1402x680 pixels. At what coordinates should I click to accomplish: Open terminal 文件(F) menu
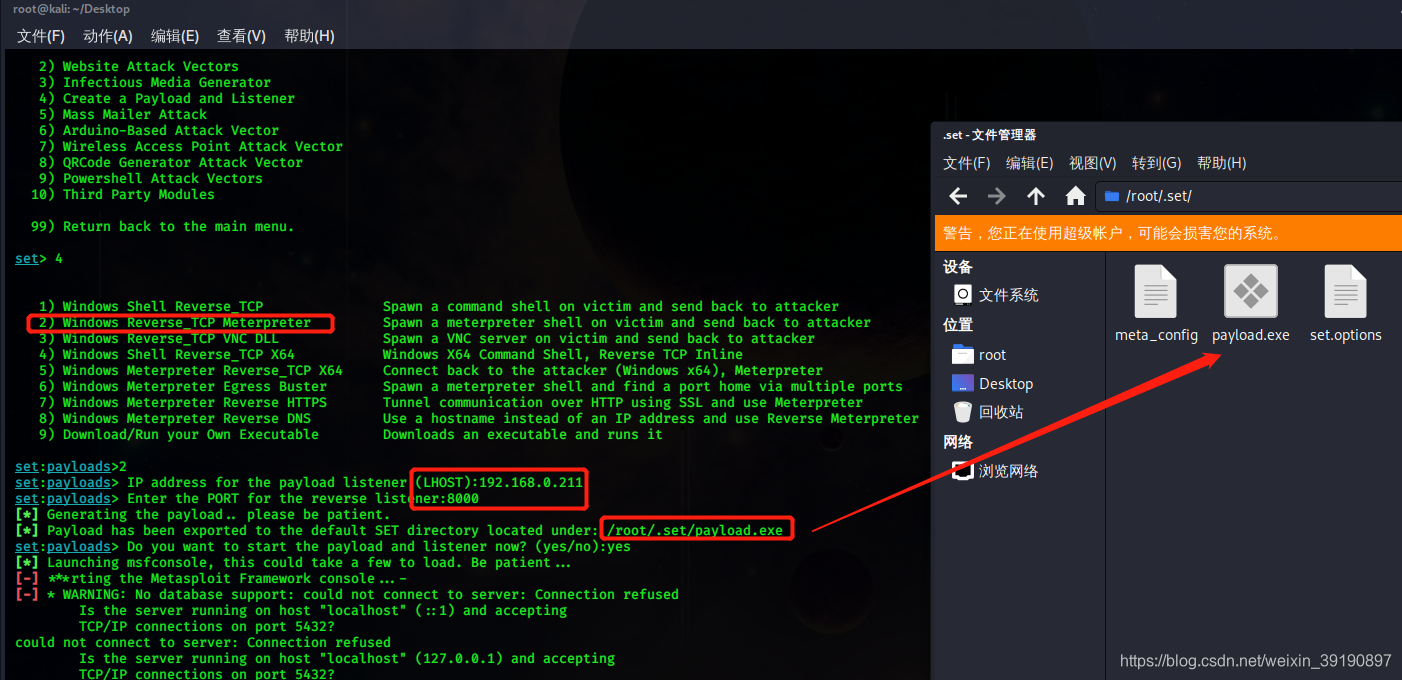coord(41,36)
